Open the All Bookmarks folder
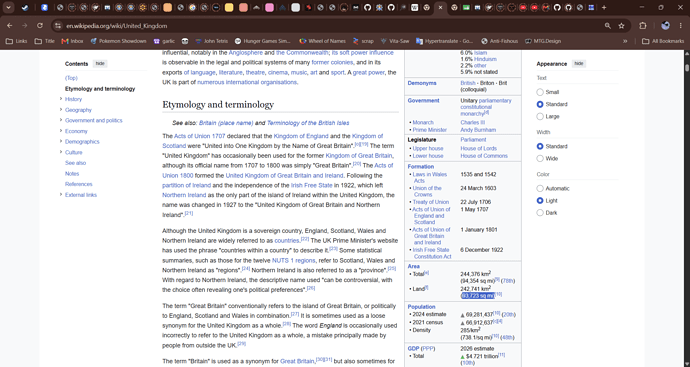The height and width of the screenshot is (367, 690). coord(663,41)
